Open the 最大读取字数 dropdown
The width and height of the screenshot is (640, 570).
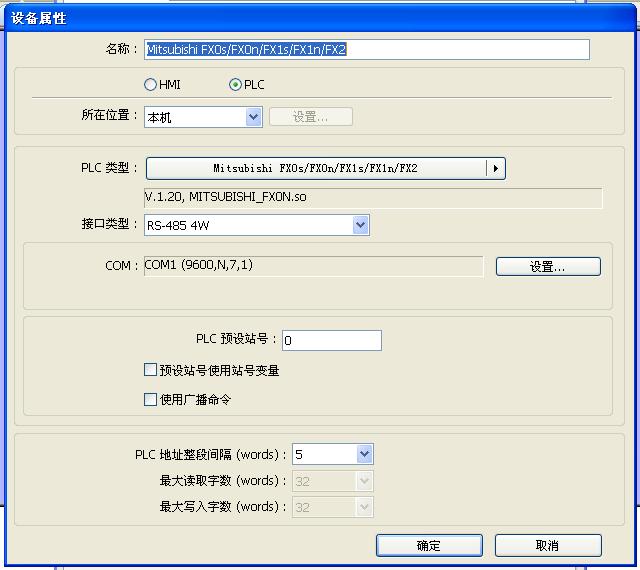332,481
